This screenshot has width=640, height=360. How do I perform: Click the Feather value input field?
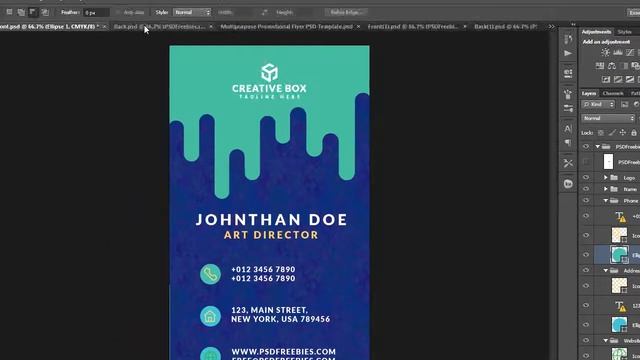click(x=96, y=13)
